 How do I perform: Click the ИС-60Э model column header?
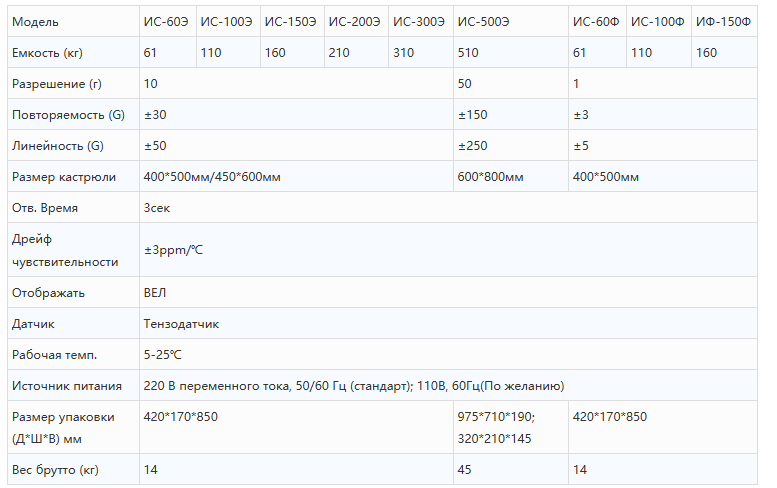coord(166,21)
